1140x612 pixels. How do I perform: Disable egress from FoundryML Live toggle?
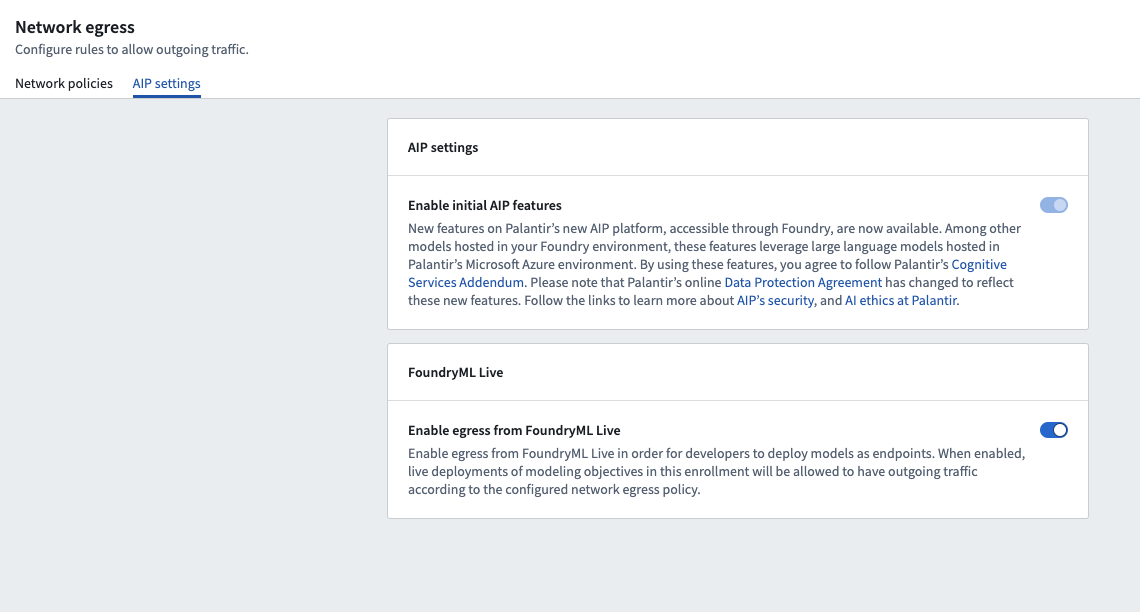coord(1053,430)
